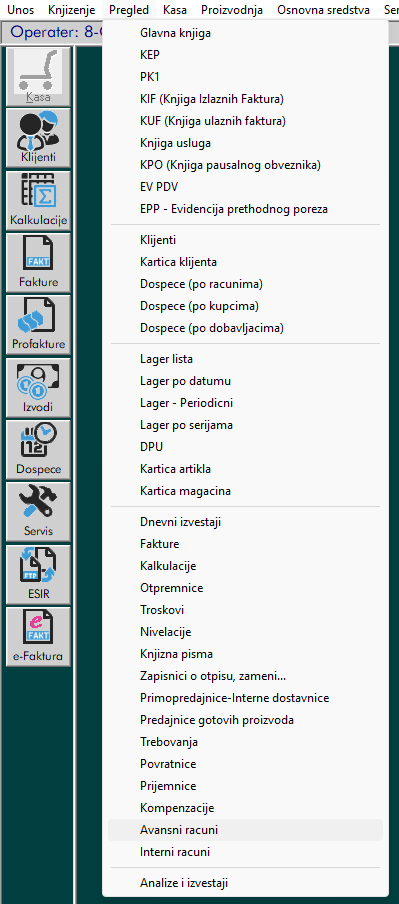Select Knjizna pisma entry

(245, 654)
